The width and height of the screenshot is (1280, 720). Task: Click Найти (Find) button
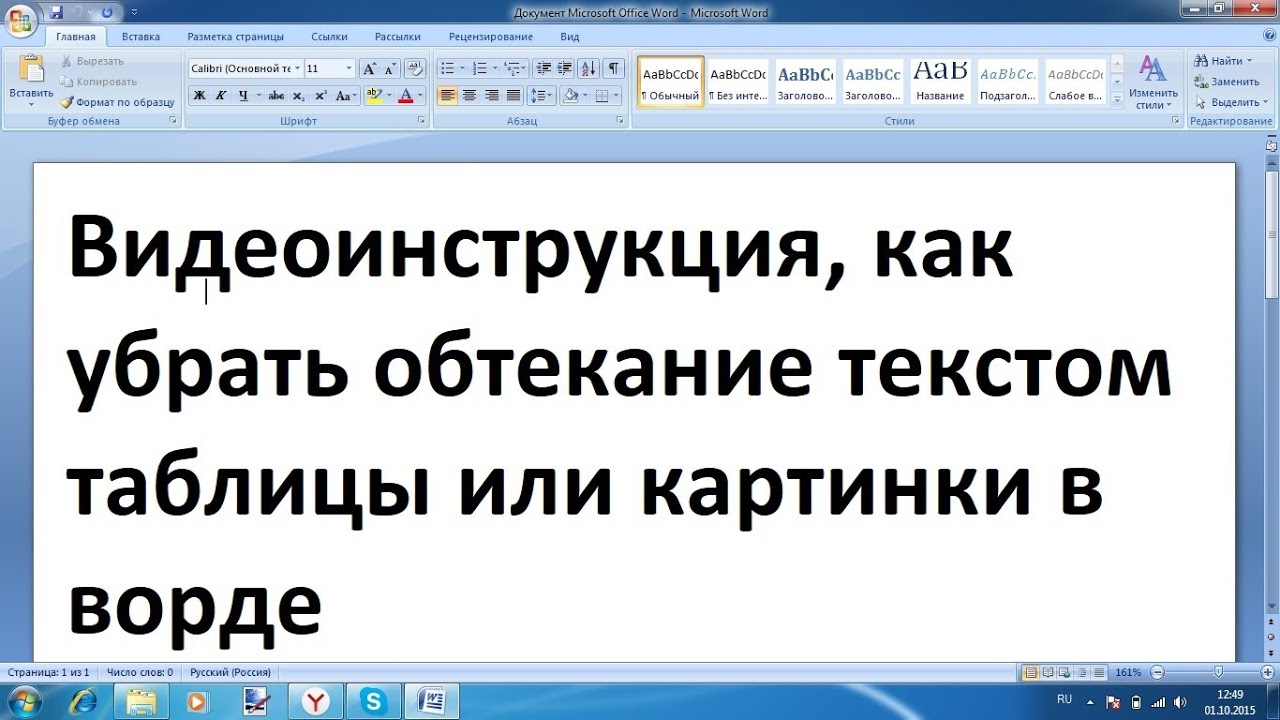1222,61
